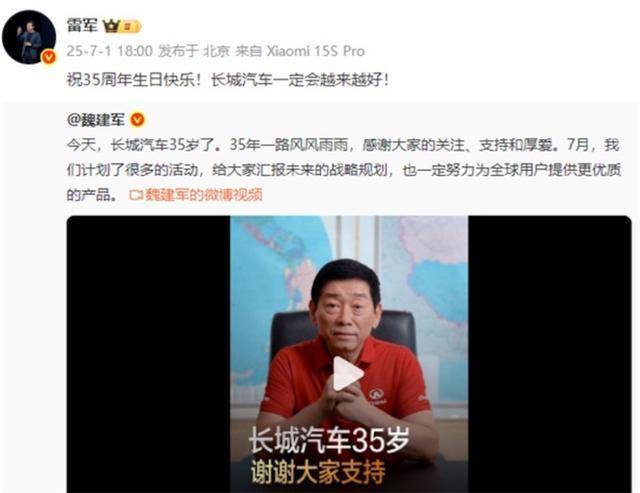This screenshot has height=493, width=640.
Task: Open 雷军's profile avatar
Action: point(29,38)
